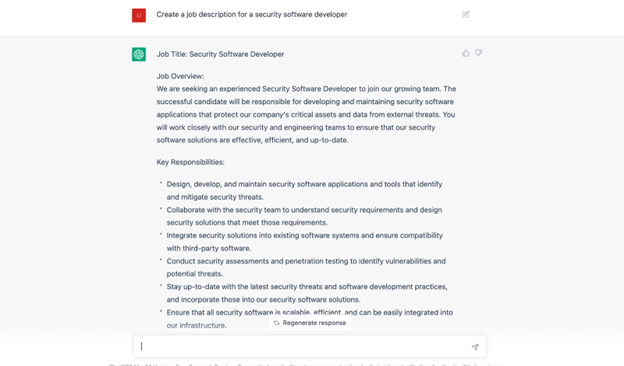Click the red user avatar
The image size is (624, 366).
(x=139, y=16)
